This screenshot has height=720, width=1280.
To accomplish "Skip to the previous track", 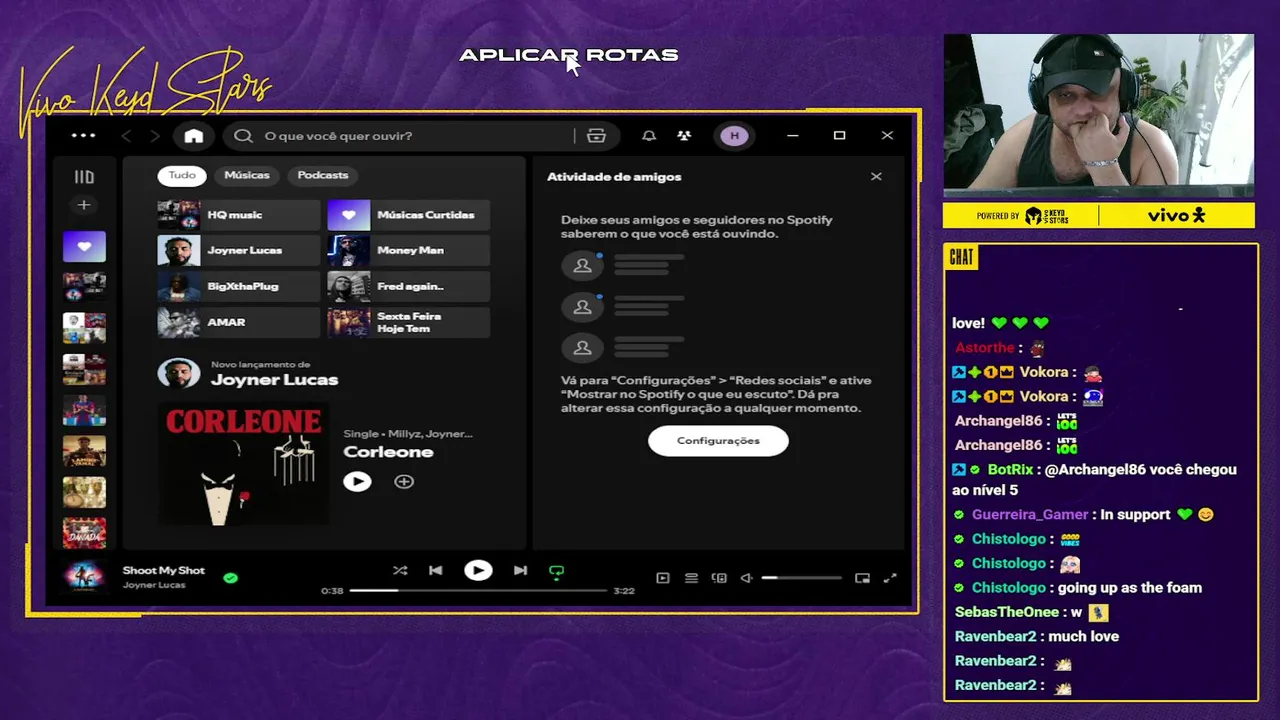I will (435, 571).
